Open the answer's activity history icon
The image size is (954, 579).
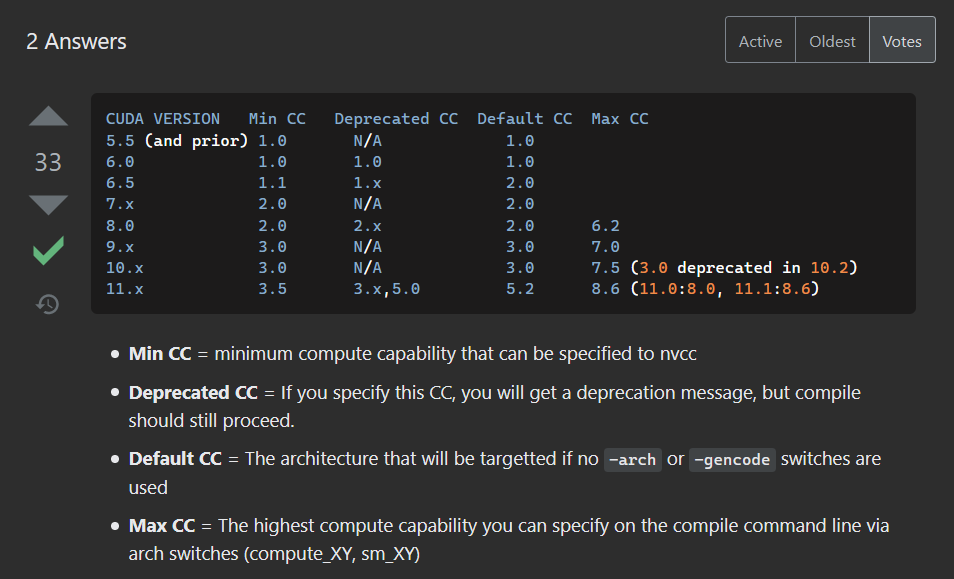click(x=48, y=303)
